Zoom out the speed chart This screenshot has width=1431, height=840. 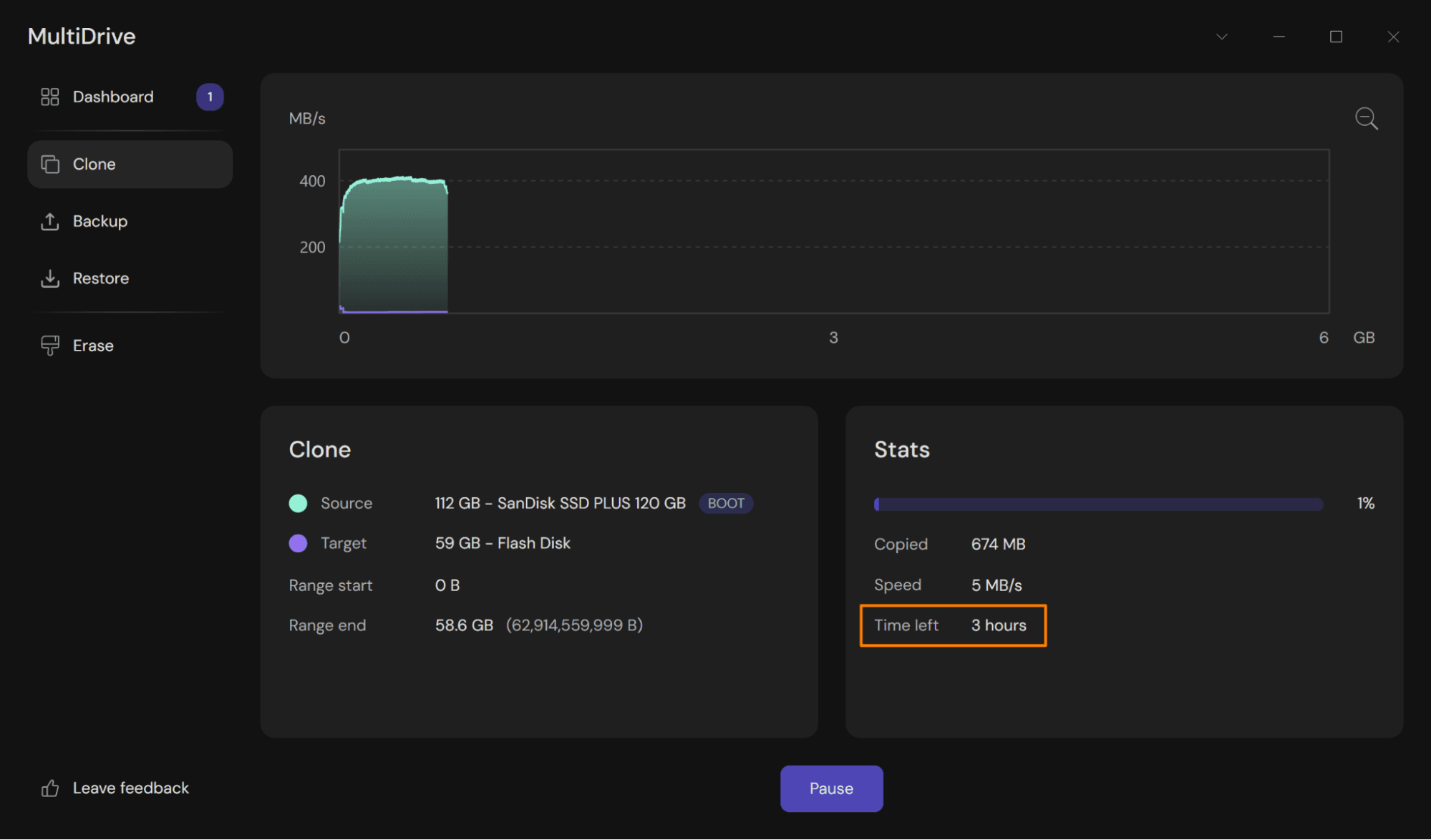coord(1366,118)
